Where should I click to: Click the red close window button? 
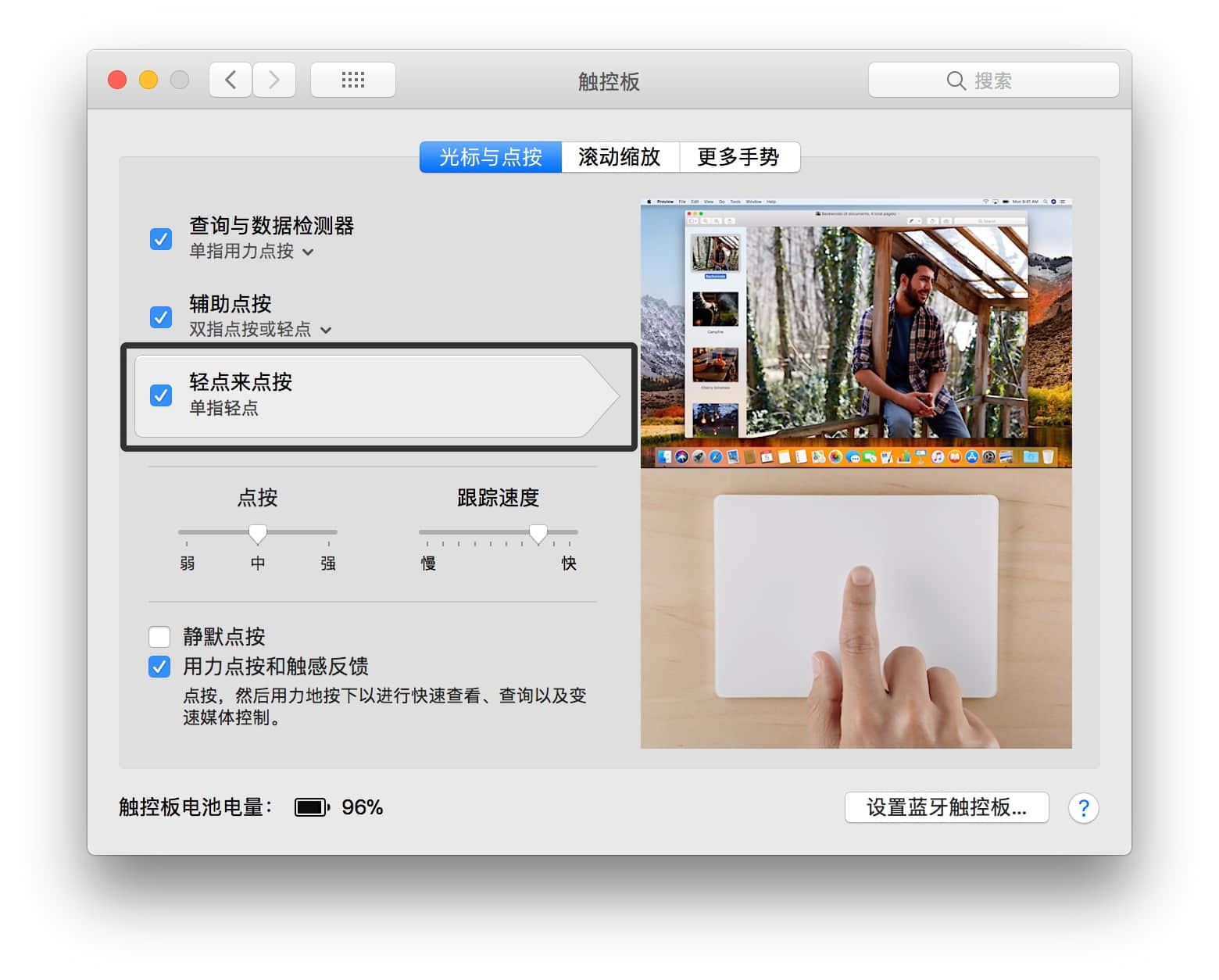click(117, 80)
